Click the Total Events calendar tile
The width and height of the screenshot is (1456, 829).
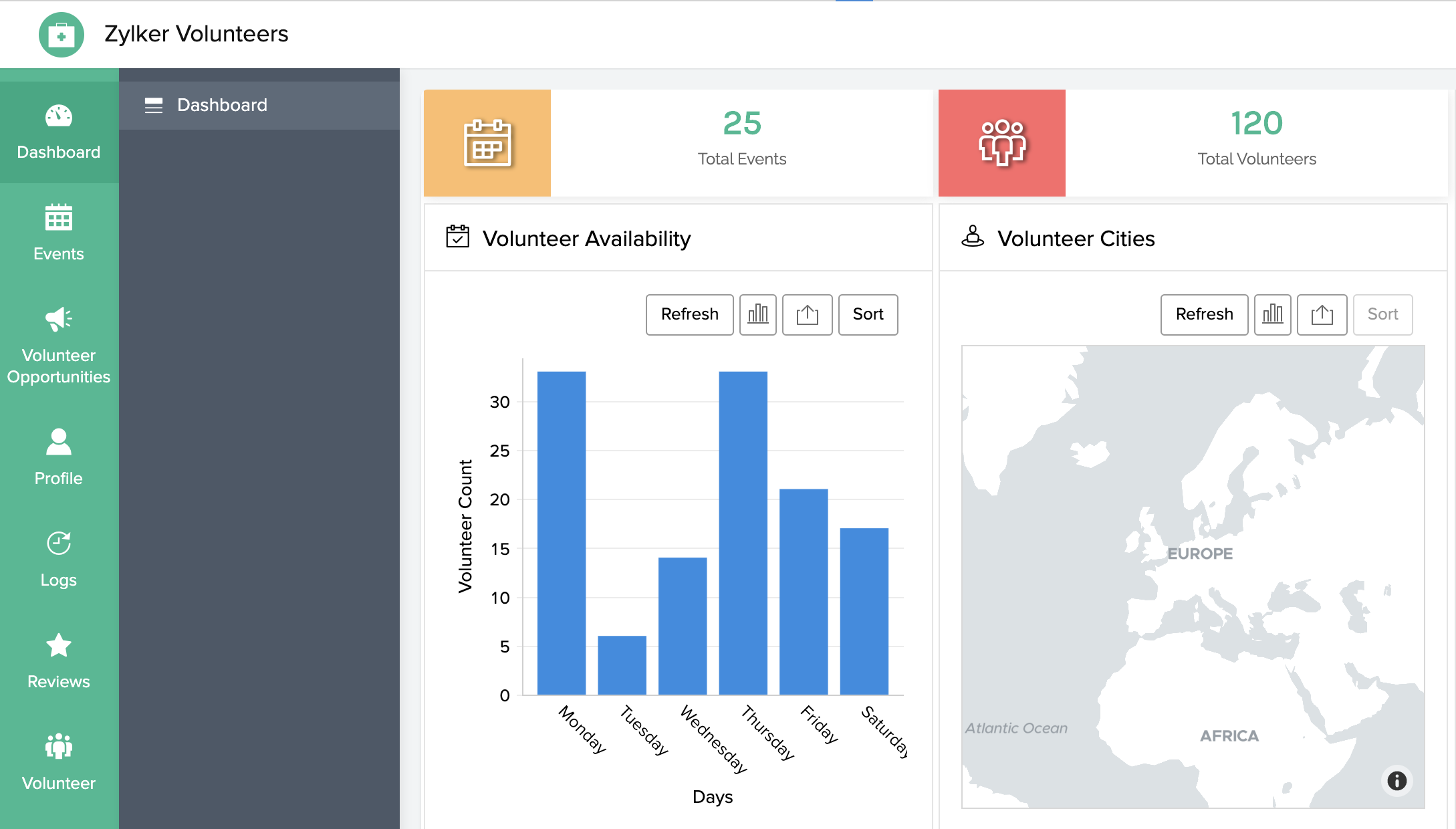pyautogui.click(x=487, y=142)
